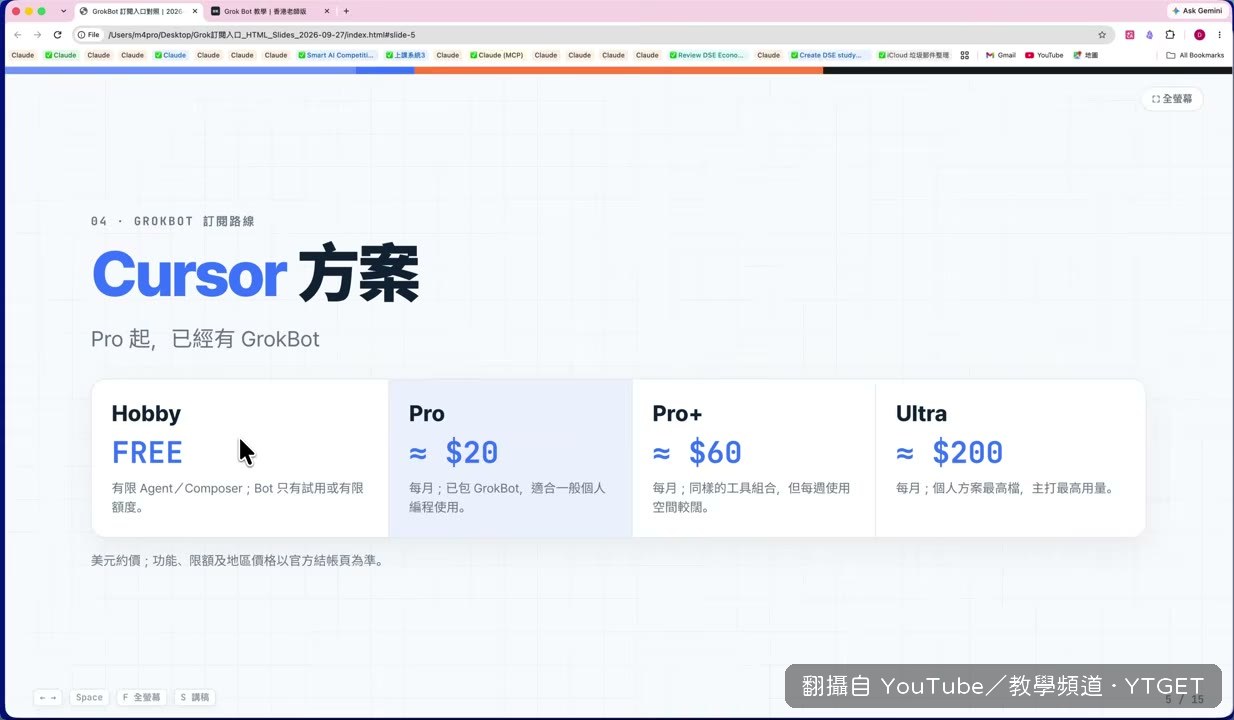Screen dimensions: 1234x720
Task: Click the Ask Gemini button
Action: [1197, 11]
